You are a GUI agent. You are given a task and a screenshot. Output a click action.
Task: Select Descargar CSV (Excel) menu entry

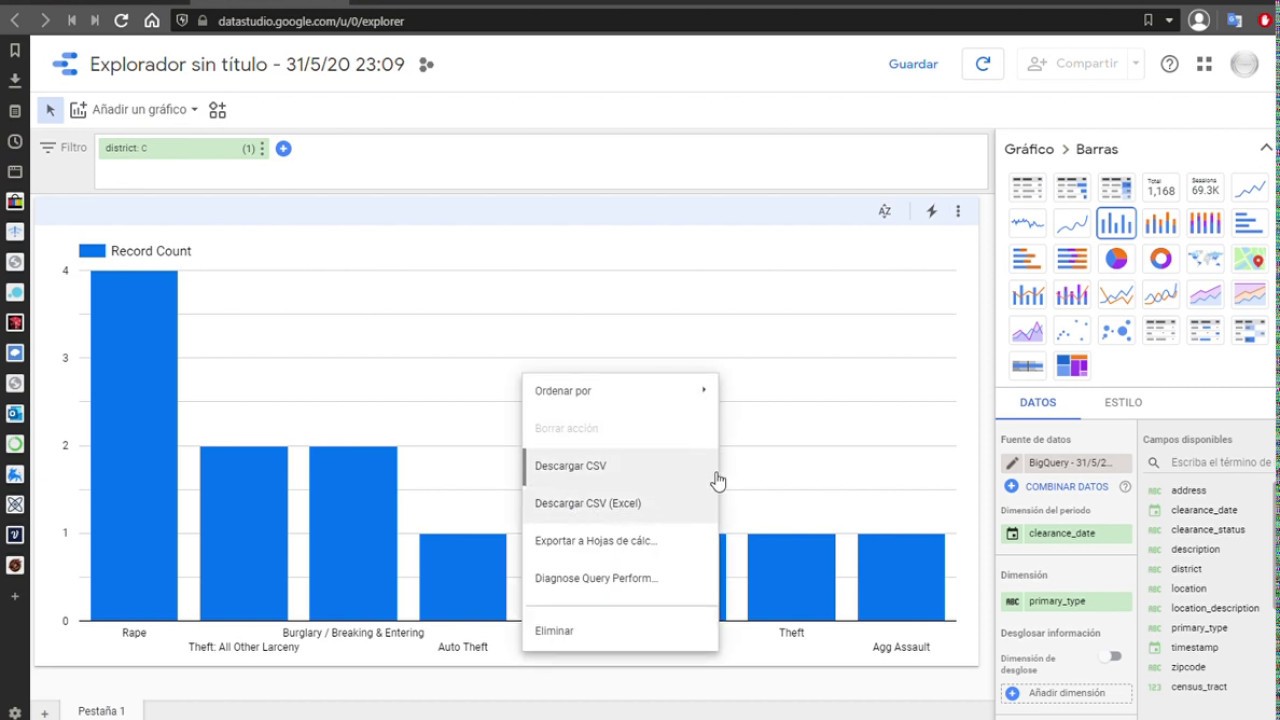coord(620,503)
